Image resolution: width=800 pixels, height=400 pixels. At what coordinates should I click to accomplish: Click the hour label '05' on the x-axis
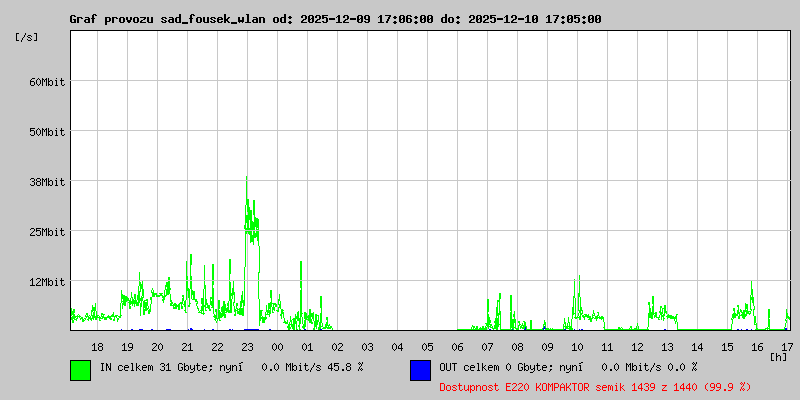pyautogui.click(x=428, y=347)
